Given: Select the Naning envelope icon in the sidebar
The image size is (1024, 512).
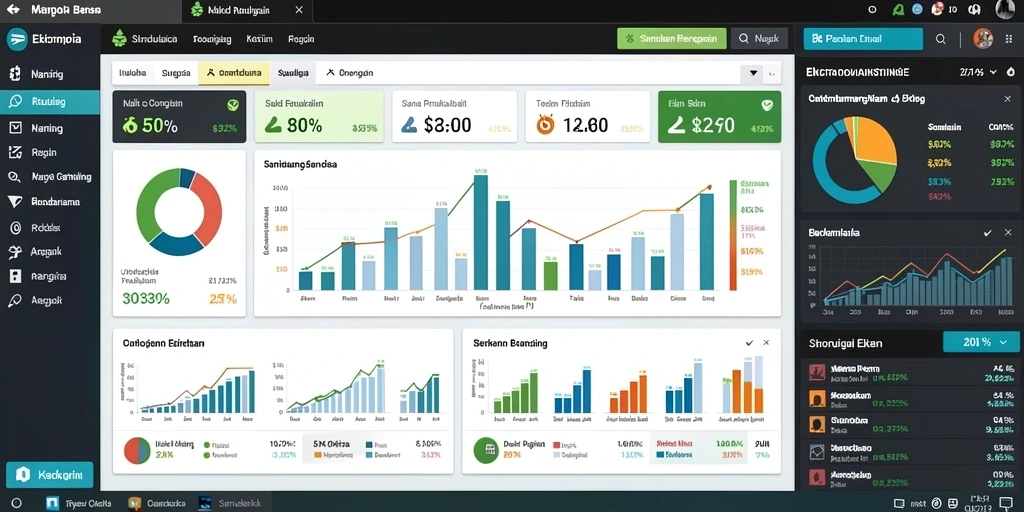Looking at the screenshot, I should click(x=16, y=128).
